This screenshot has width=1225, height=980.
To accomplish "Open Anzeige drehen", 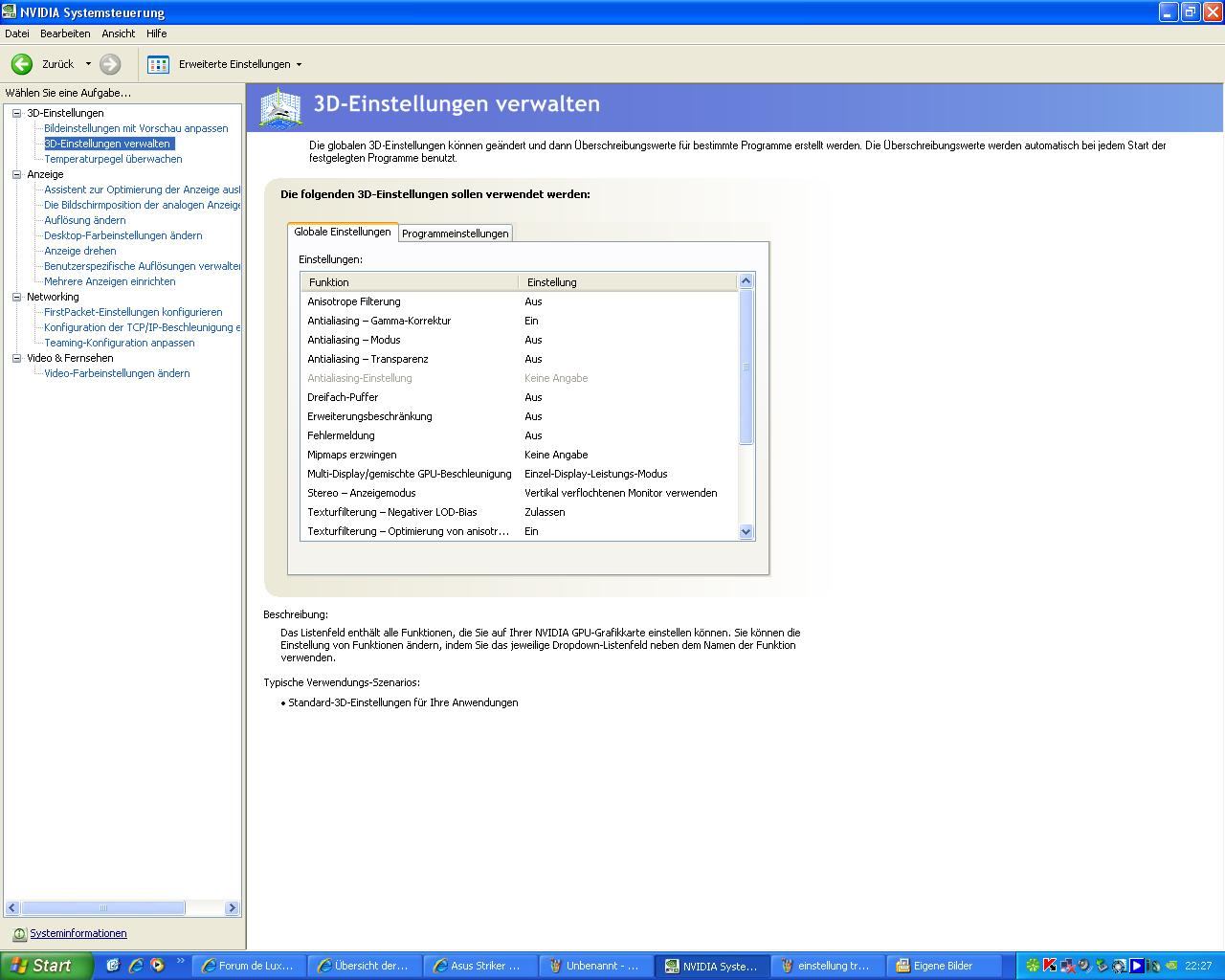I will tap(79, 251).
